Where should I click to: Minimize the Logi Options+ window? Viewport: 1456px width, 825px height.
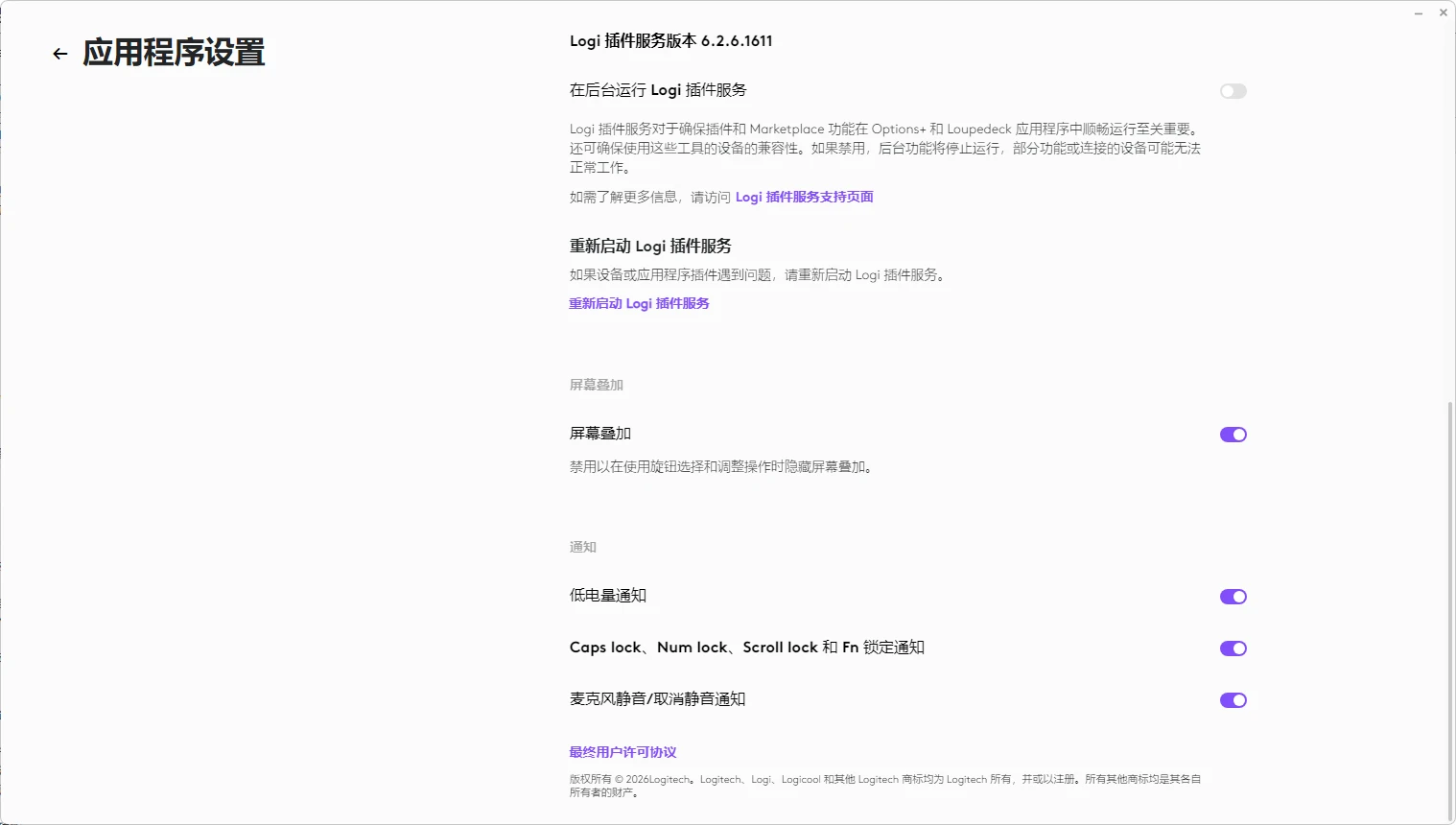[x=1417, y=12]
